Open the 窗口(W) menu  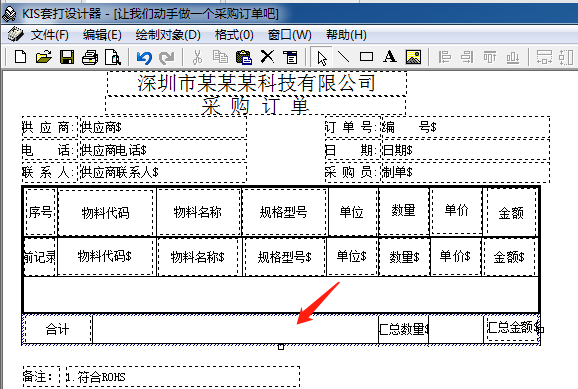289,35
